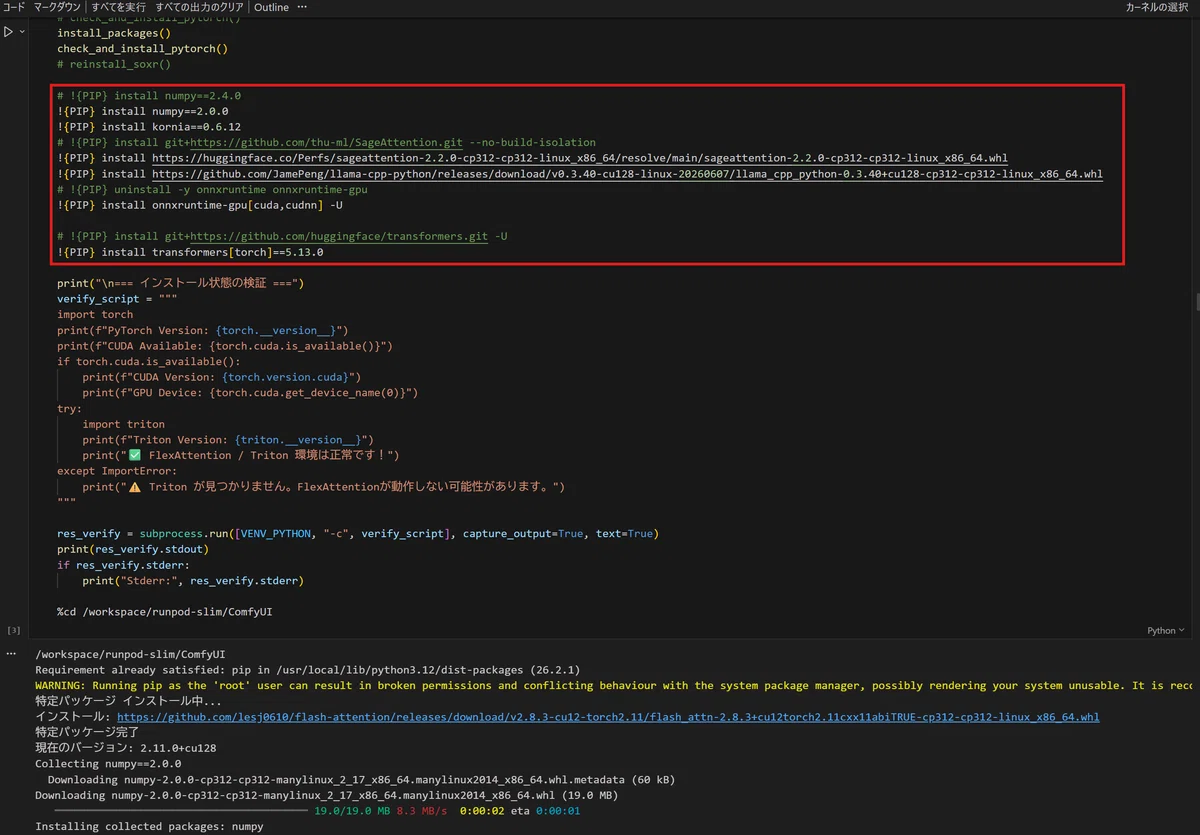The height and width of the screenshot is (835, 1200).
Task: Click '現在のバージョン: 2.11.0+cu128' output line
Action: coord(126,748)
